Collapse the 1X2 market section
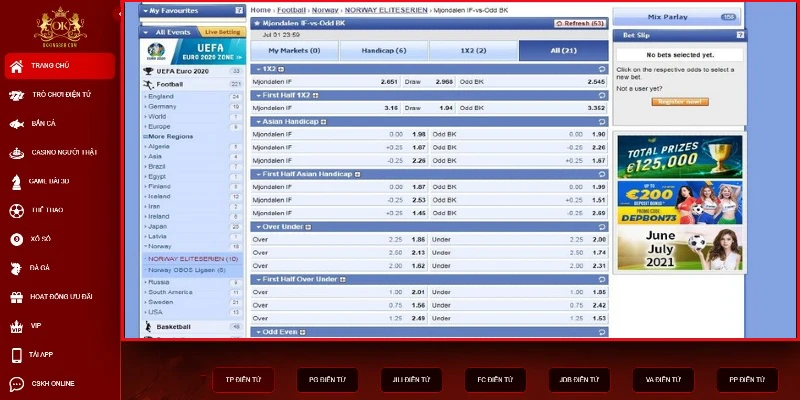Viewport: 800px width, 400px height. pos(258,69)
